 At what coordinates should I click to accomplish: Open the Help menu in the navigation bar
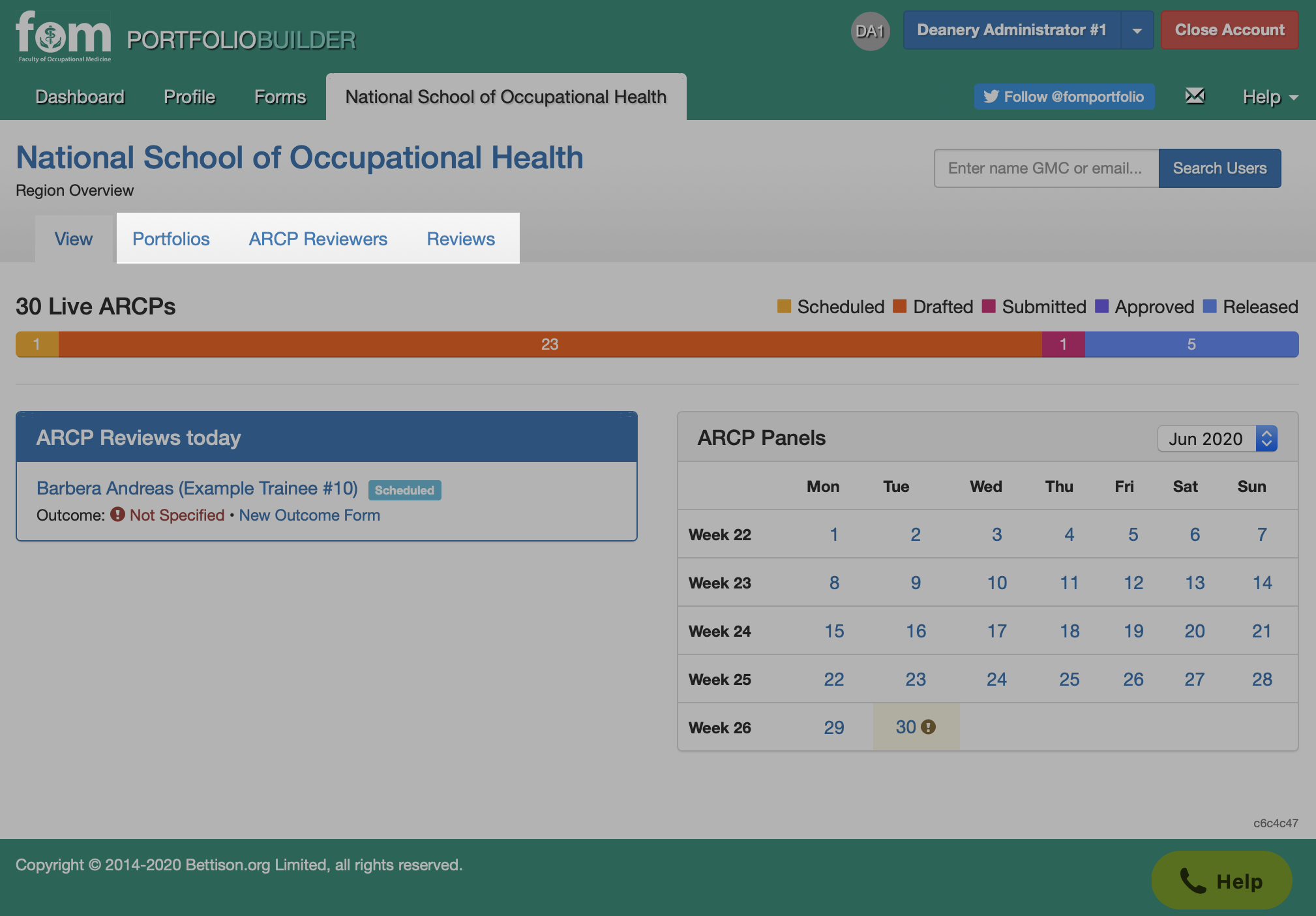1270,97
